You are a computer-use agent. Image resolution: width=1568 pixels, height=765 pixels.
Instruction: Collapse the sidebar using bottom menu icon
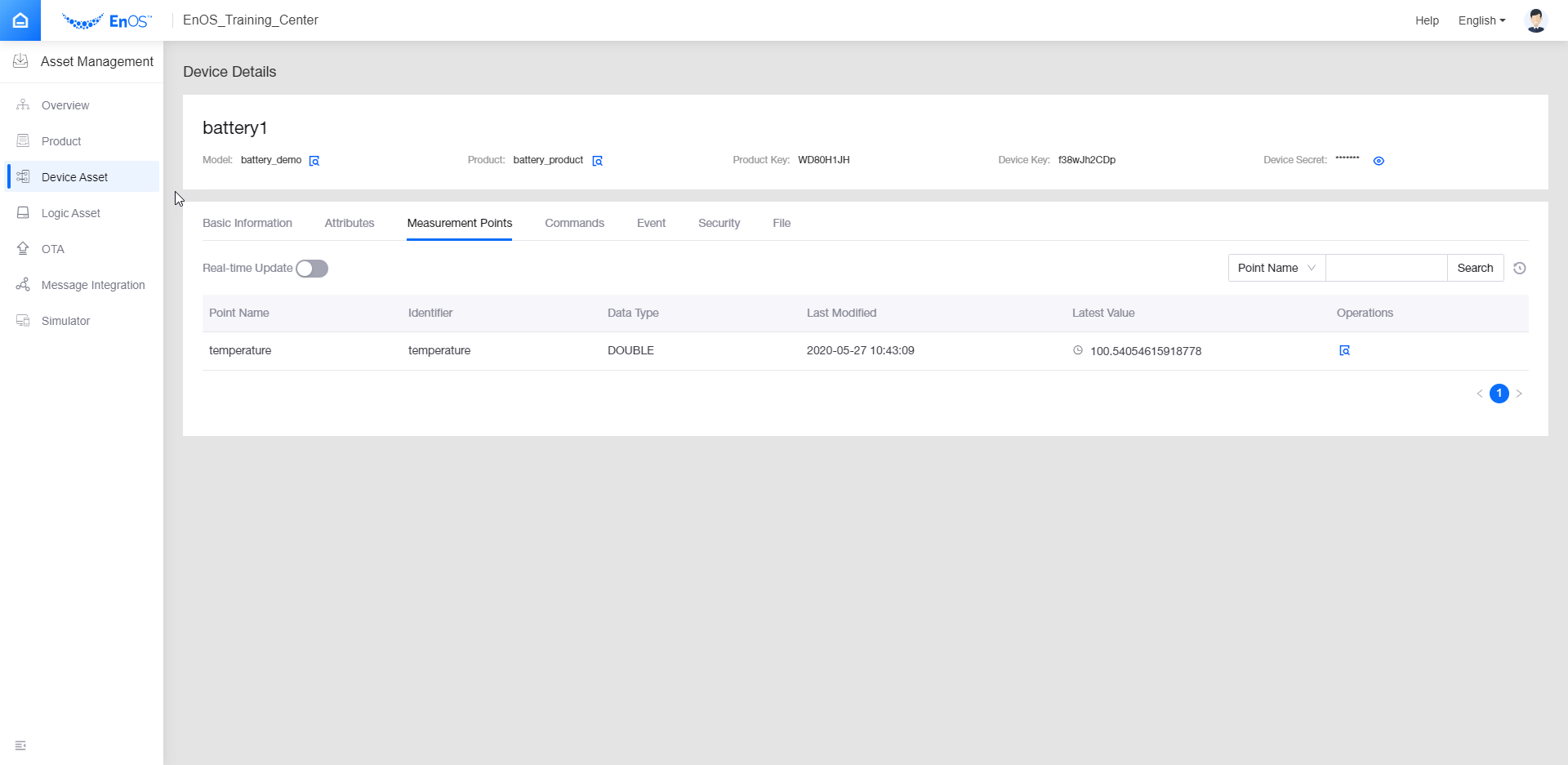[x=20, y=745]
